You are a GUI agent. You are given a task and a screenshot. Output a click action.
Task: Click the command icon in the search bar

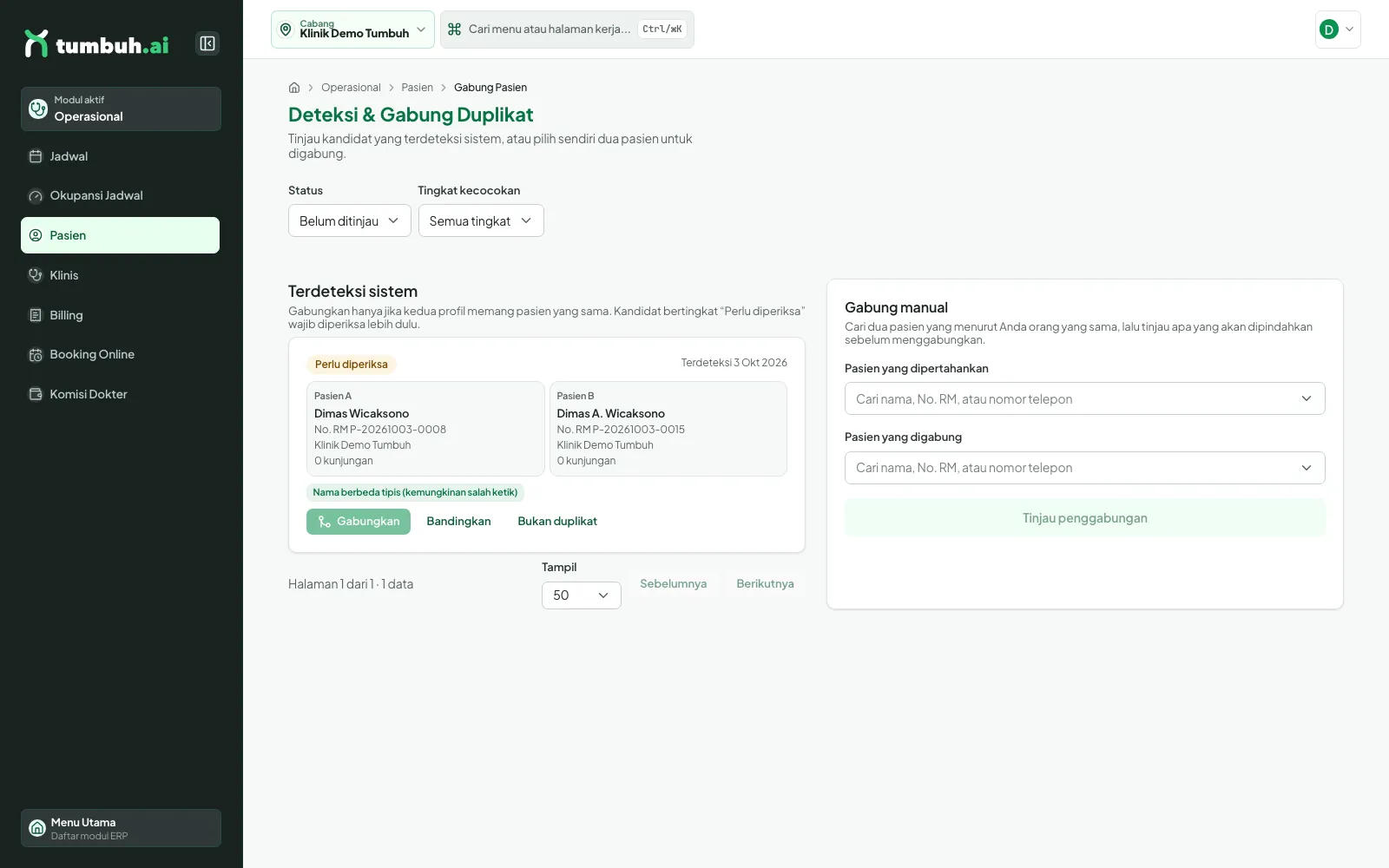[454, 30]
